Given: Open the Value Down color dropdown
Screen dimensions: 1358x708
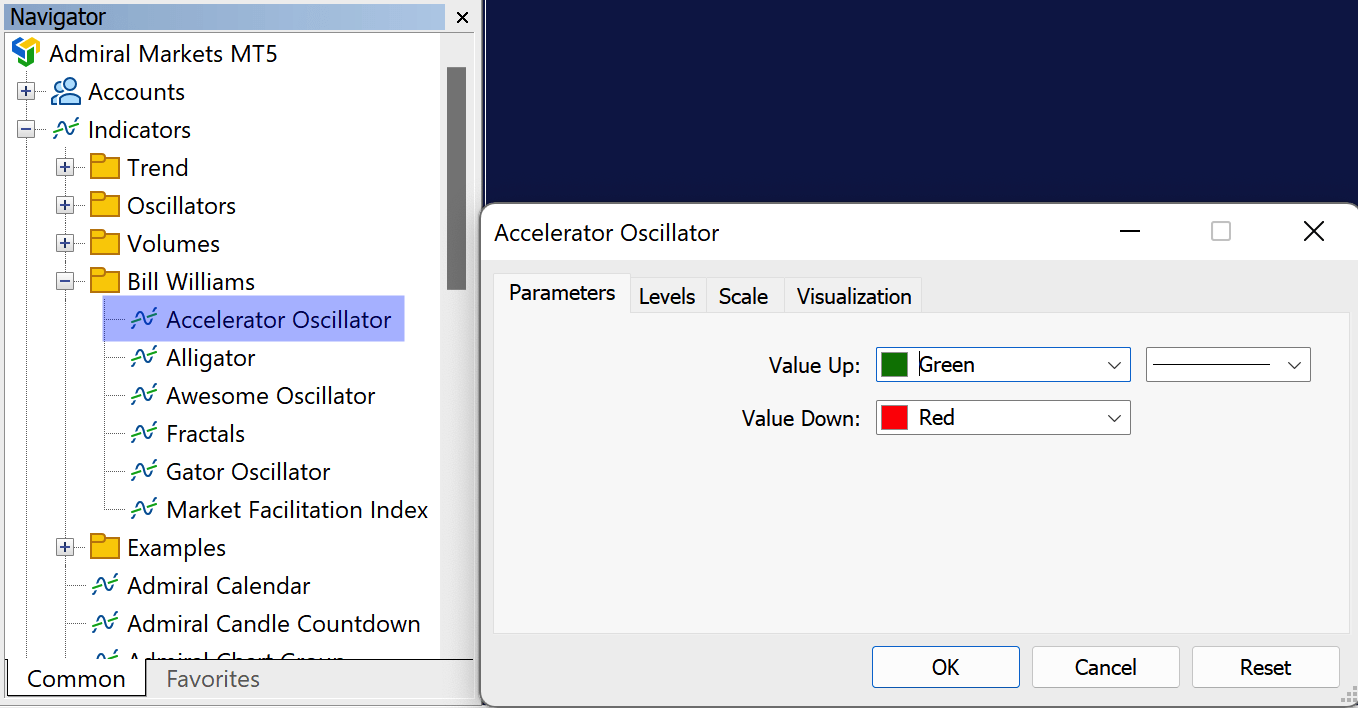Looking at the screenshot, I should click(1003, 418).
